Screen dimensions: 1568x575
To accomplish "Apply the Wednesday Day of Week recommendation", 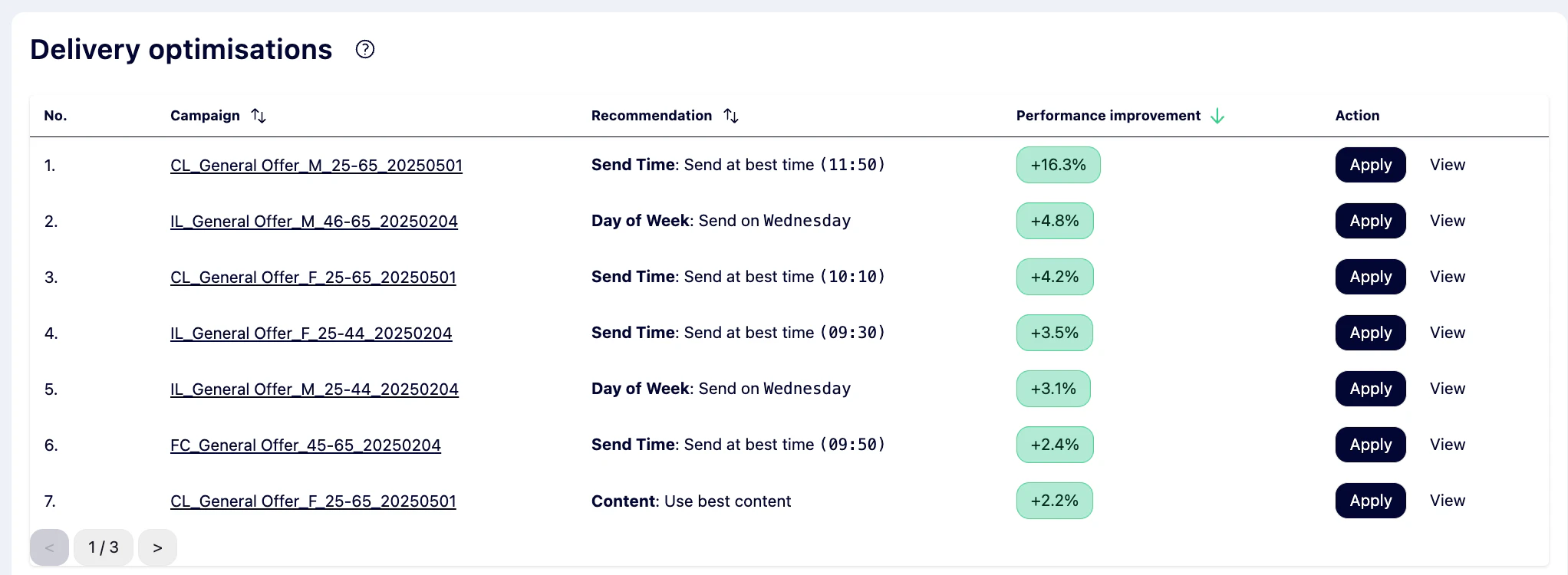I will 1370,221.
